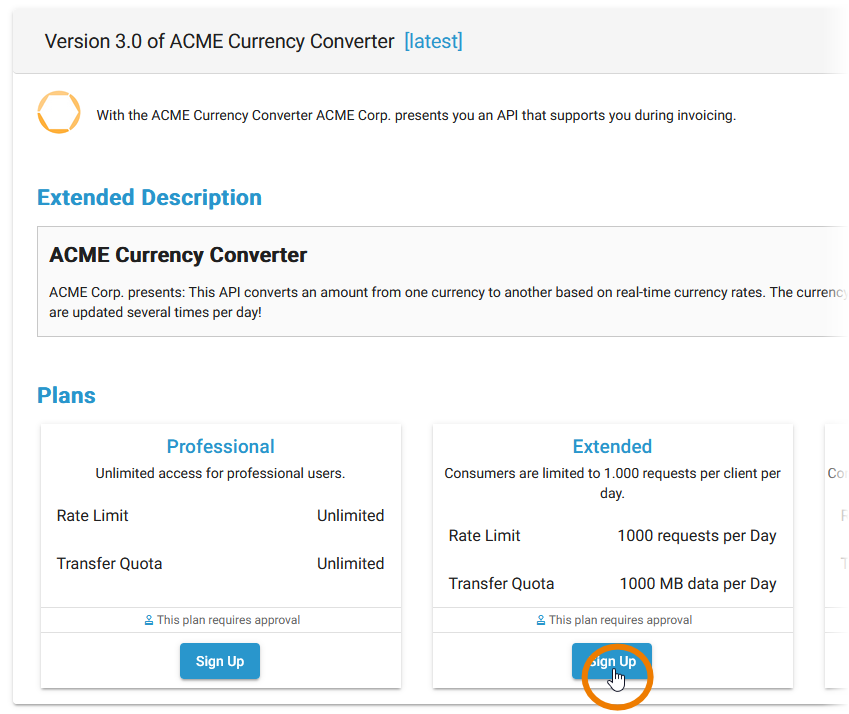The image size is (849, 714).
Task: Sign up for the Extended plan
Action: click(x=612, y=661)
